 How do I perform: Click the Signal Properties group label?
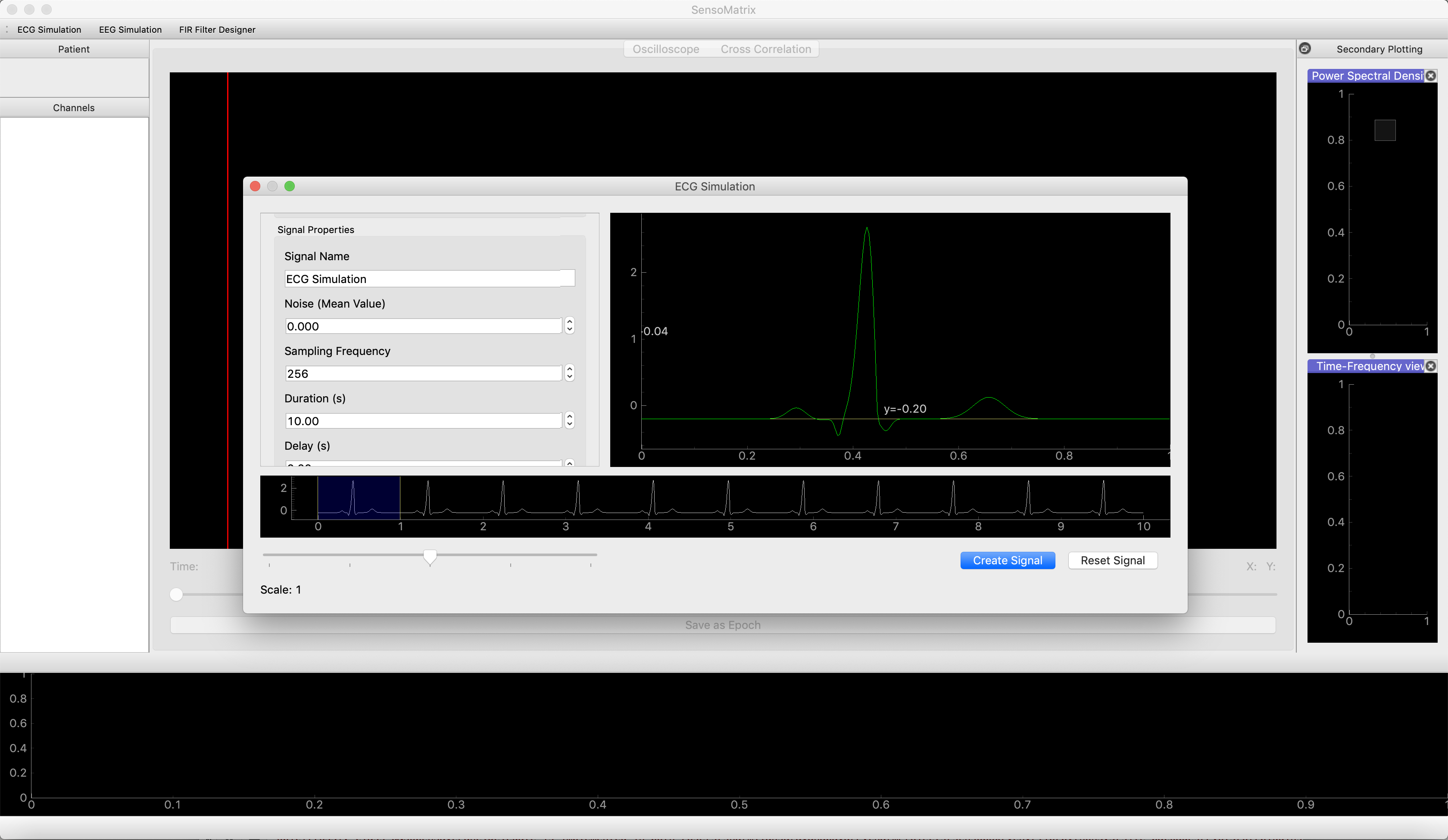click(315, 230)
